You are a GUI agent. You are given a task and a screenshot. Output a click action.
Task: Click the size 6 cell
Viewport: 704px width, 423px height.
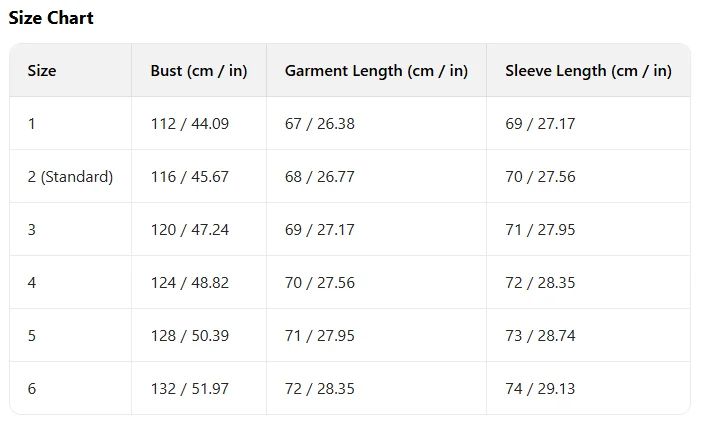click(x=32, y=389)
